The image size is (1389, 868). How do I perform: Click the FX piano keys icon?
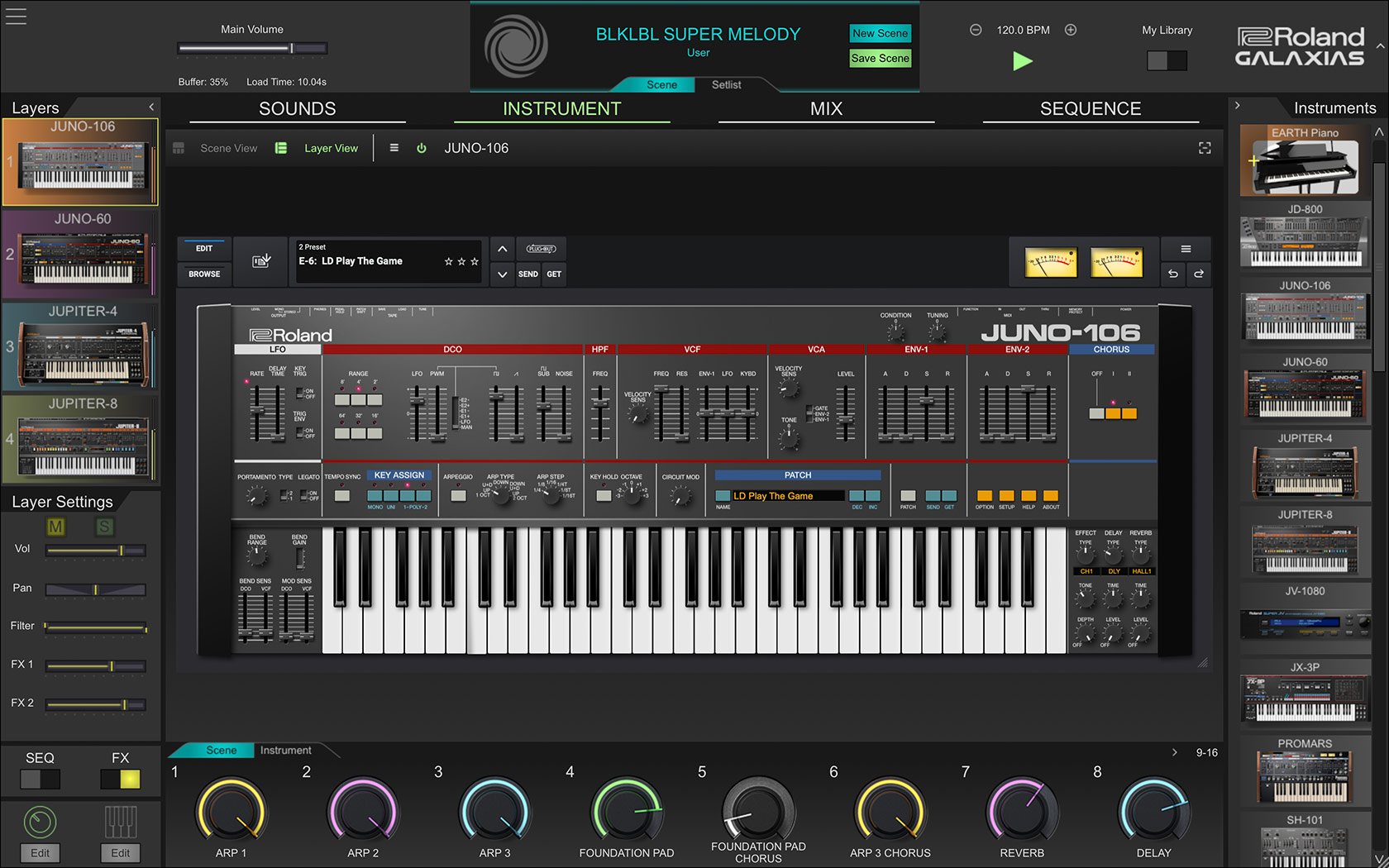(x=121, y=823)
